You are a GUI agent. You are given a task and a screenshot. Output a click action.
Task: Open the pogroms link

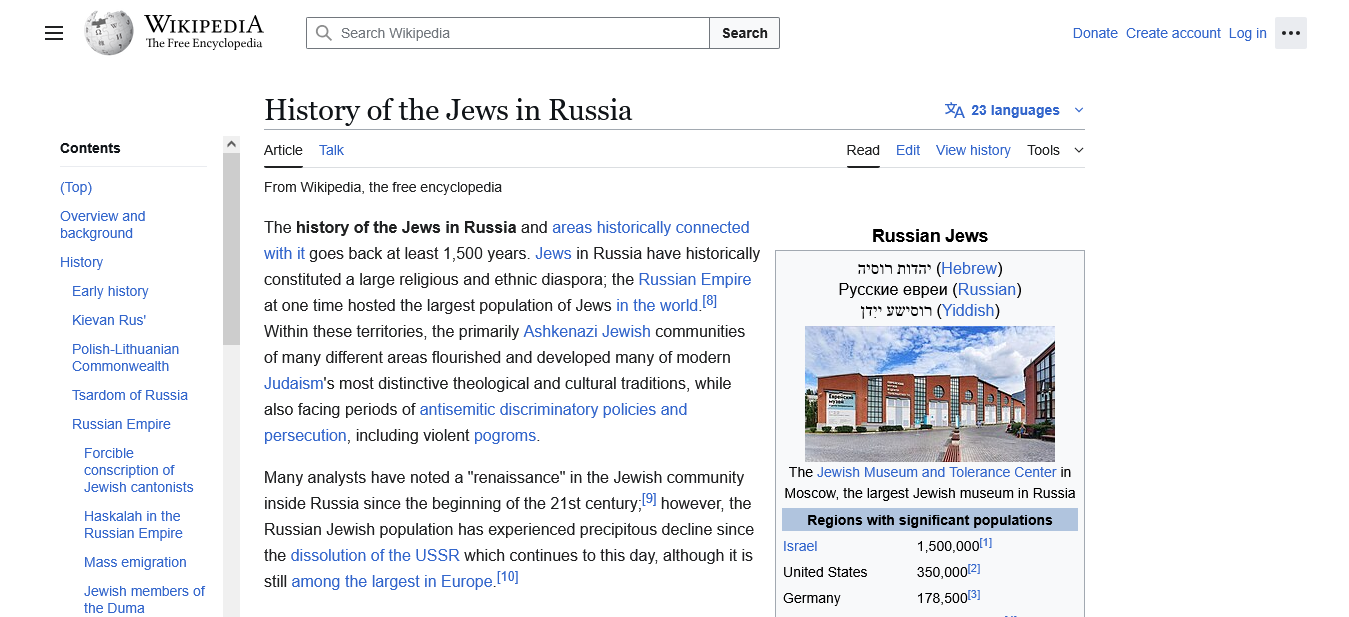[505, 435]
